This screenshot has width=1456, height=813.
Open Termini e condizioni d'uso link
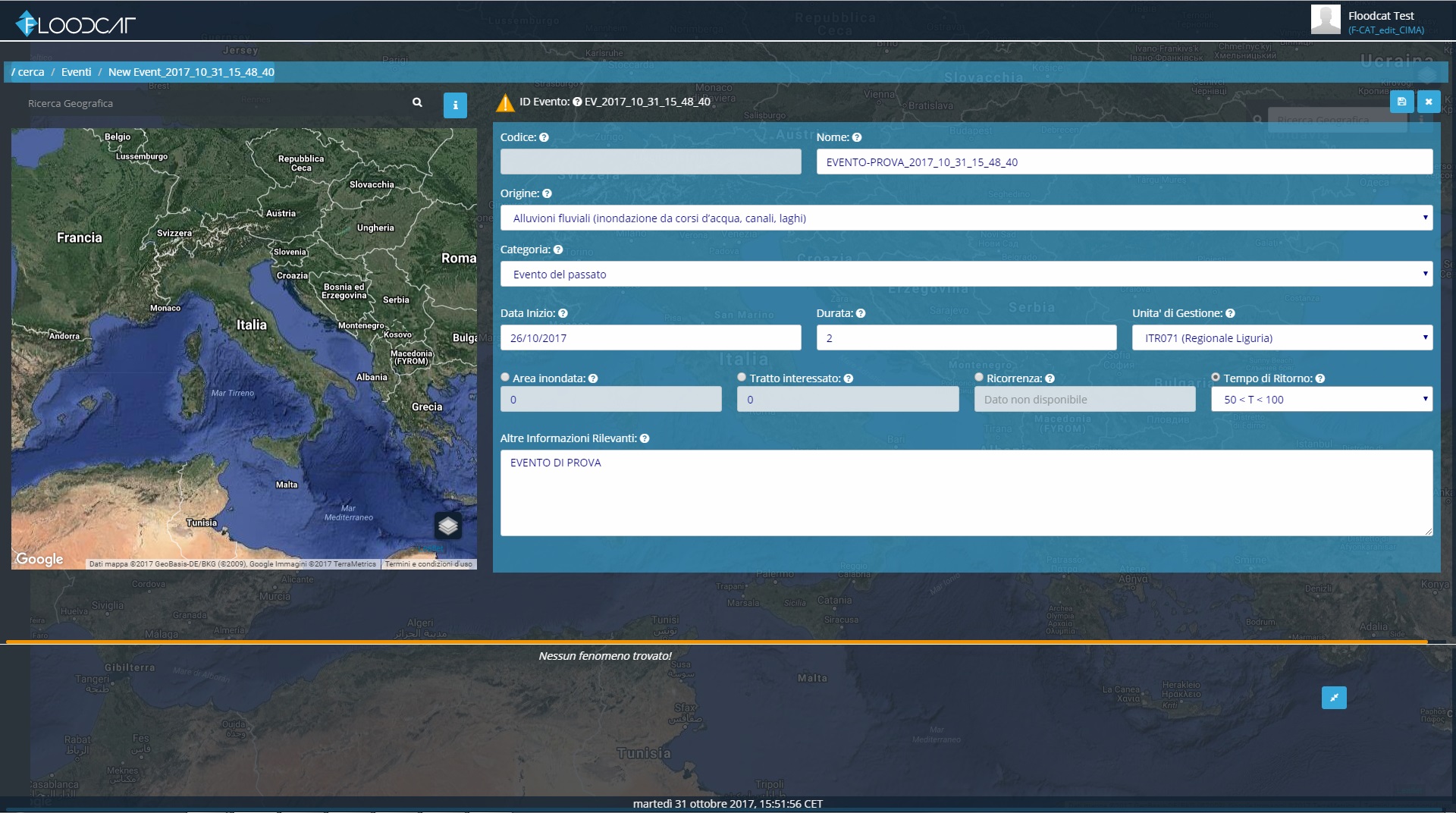click(x=428, y=564)
